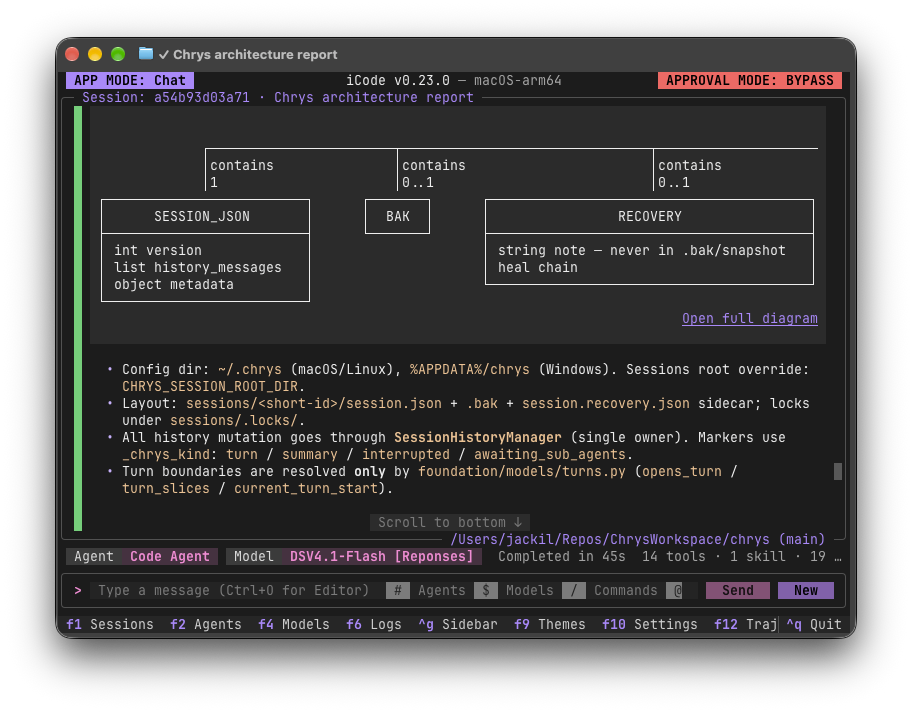Start a new chat with the New button
912x712 pixels.
(806, 590)
